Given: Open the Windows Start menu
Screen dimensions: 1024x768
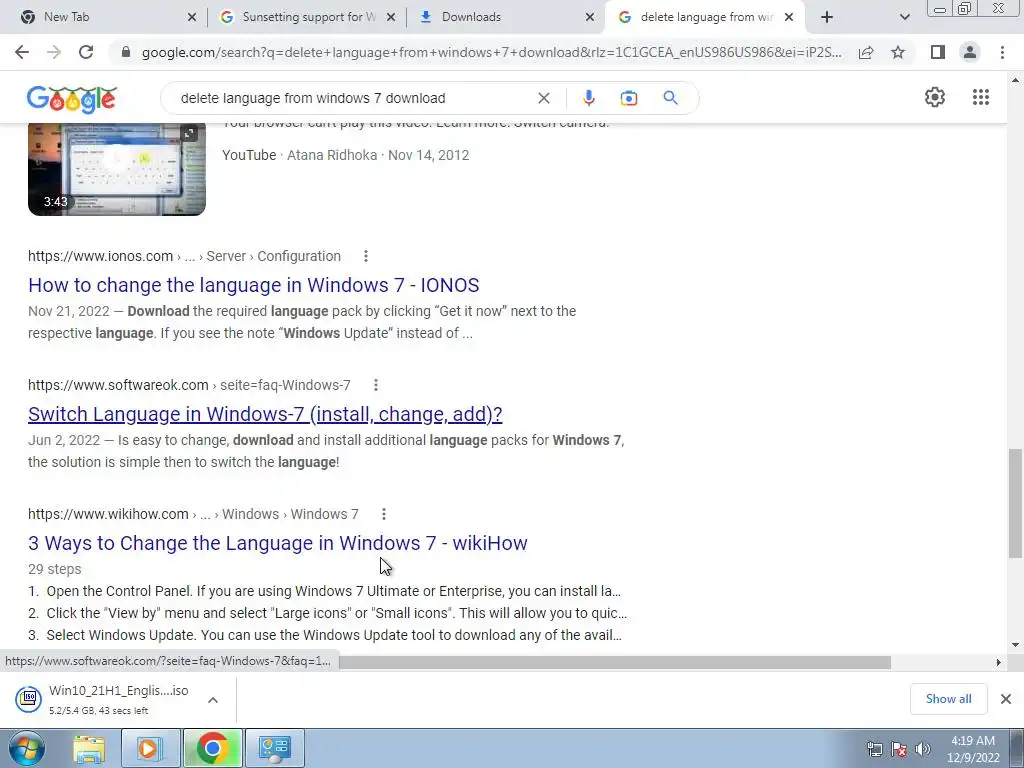Looking at the screenshot, I should click(x=26, y=748).
